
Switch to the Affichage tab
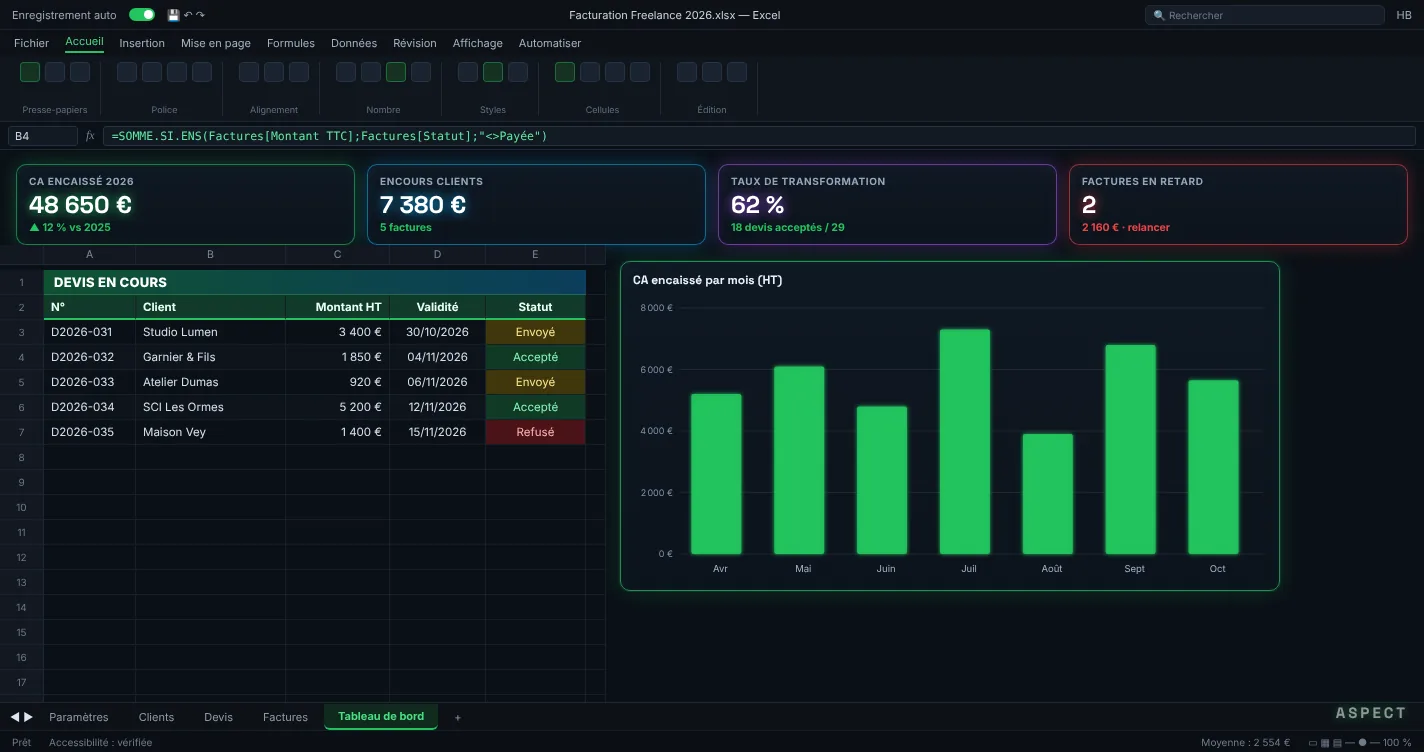(478, 43)
